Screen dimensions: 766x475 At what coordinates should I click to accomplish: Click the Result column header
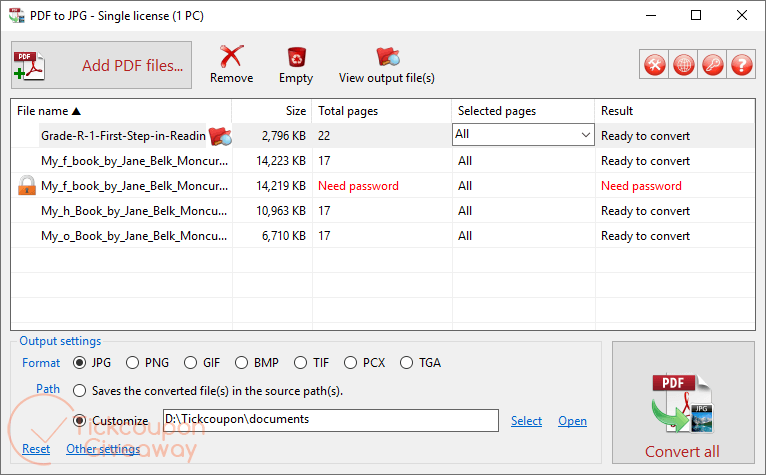click(x=675, y=111)
